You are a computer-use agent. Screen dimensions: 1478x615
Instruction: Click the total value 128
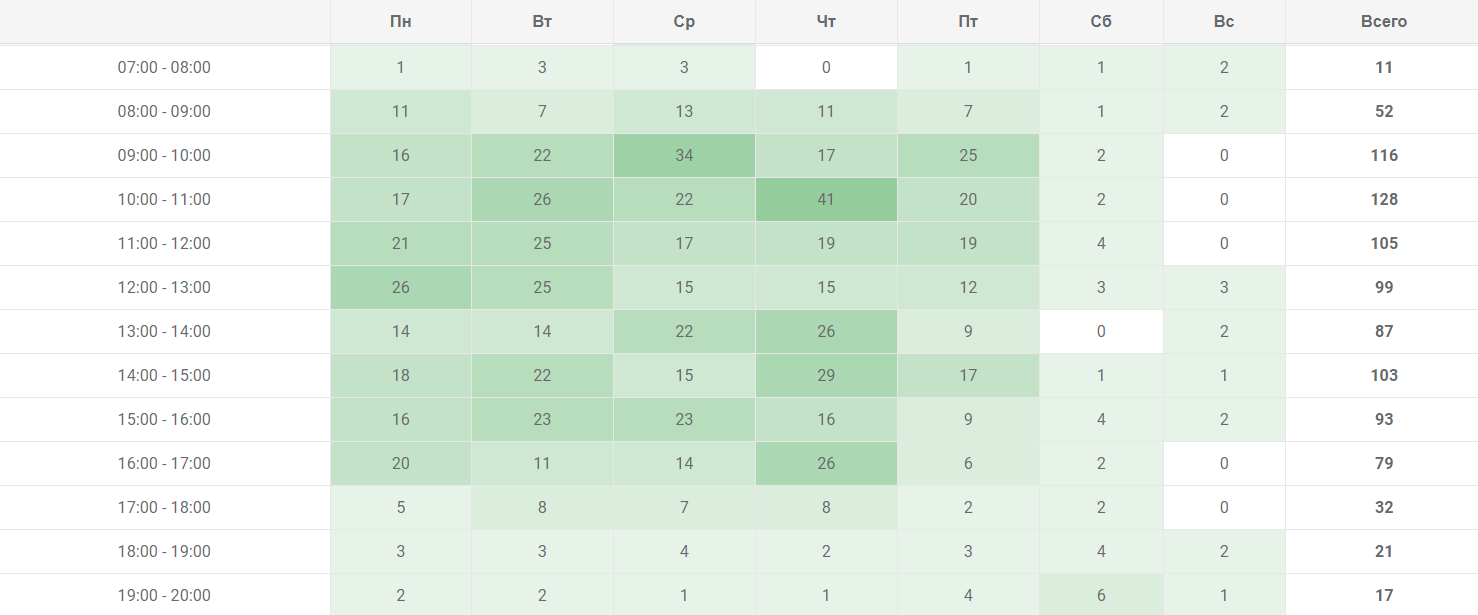tap(1383, 200)
